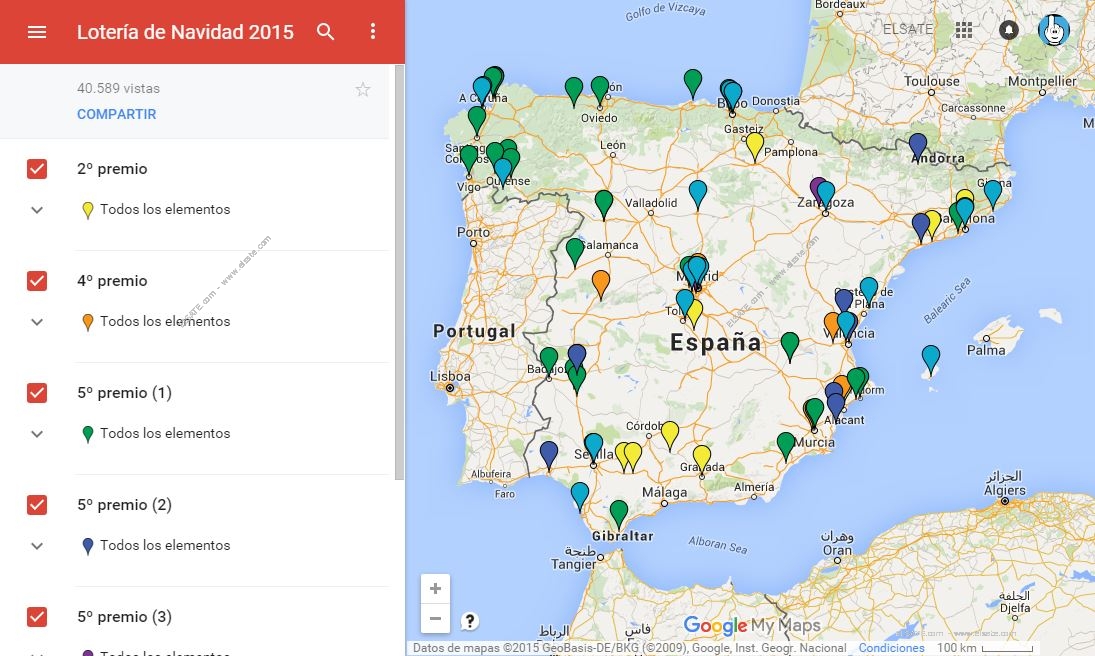Select Todos los elementos under 5º premio (1)
1095x656 pixels.
[x=165, y=433]
